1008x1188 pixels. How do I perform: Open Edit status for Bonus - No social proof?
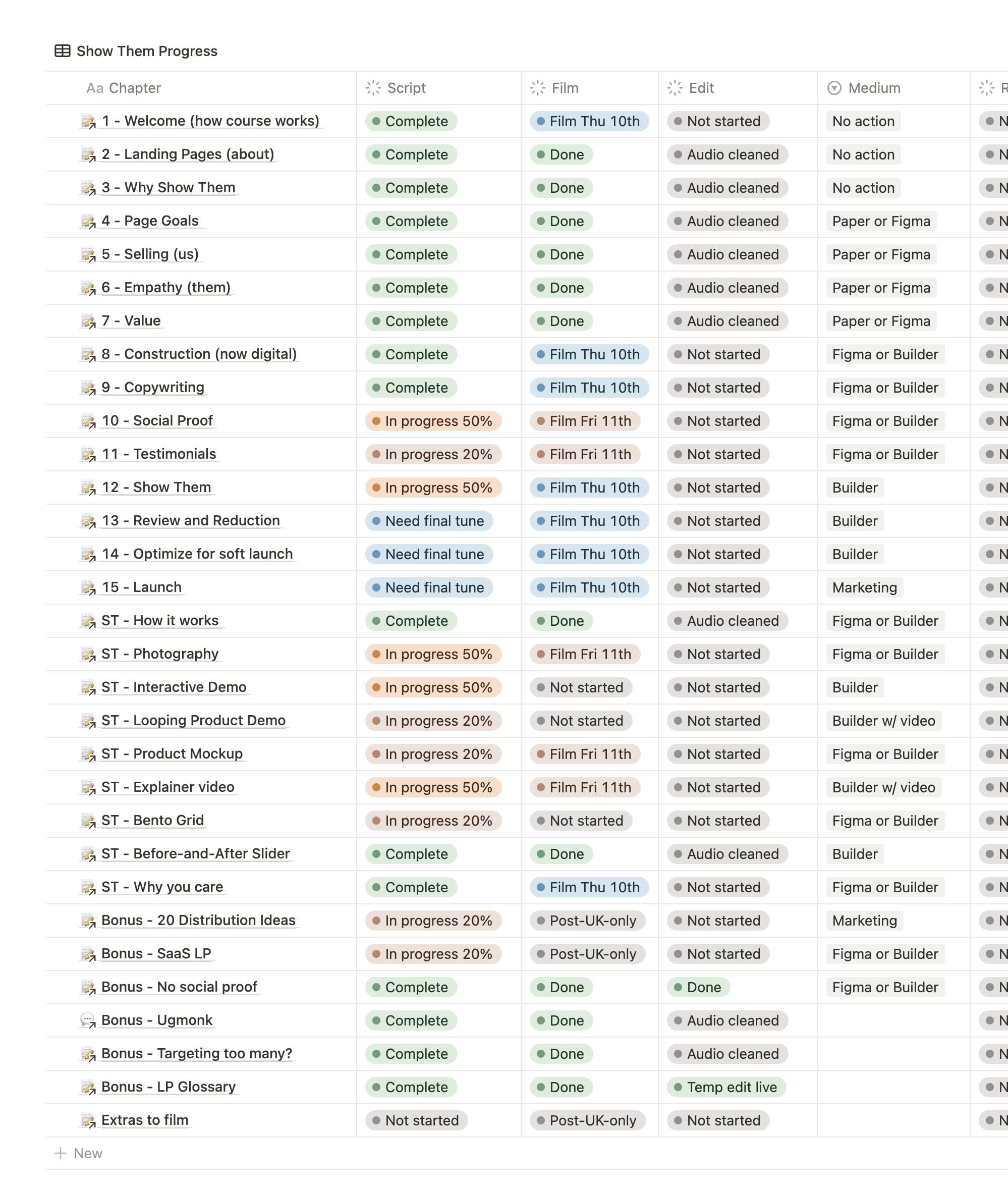[x=698, y=987]
